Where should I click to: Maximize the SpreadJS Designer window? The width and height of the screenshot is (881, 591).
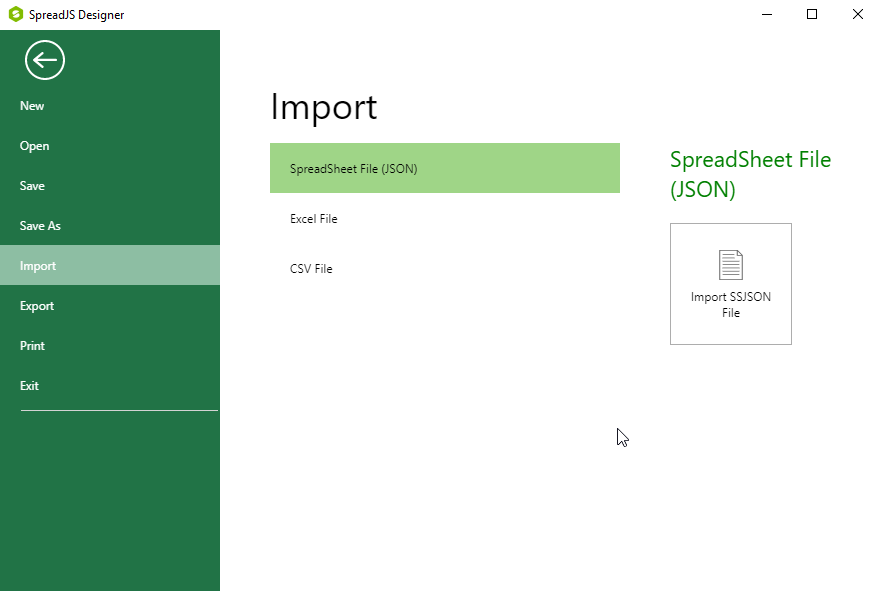812,15
